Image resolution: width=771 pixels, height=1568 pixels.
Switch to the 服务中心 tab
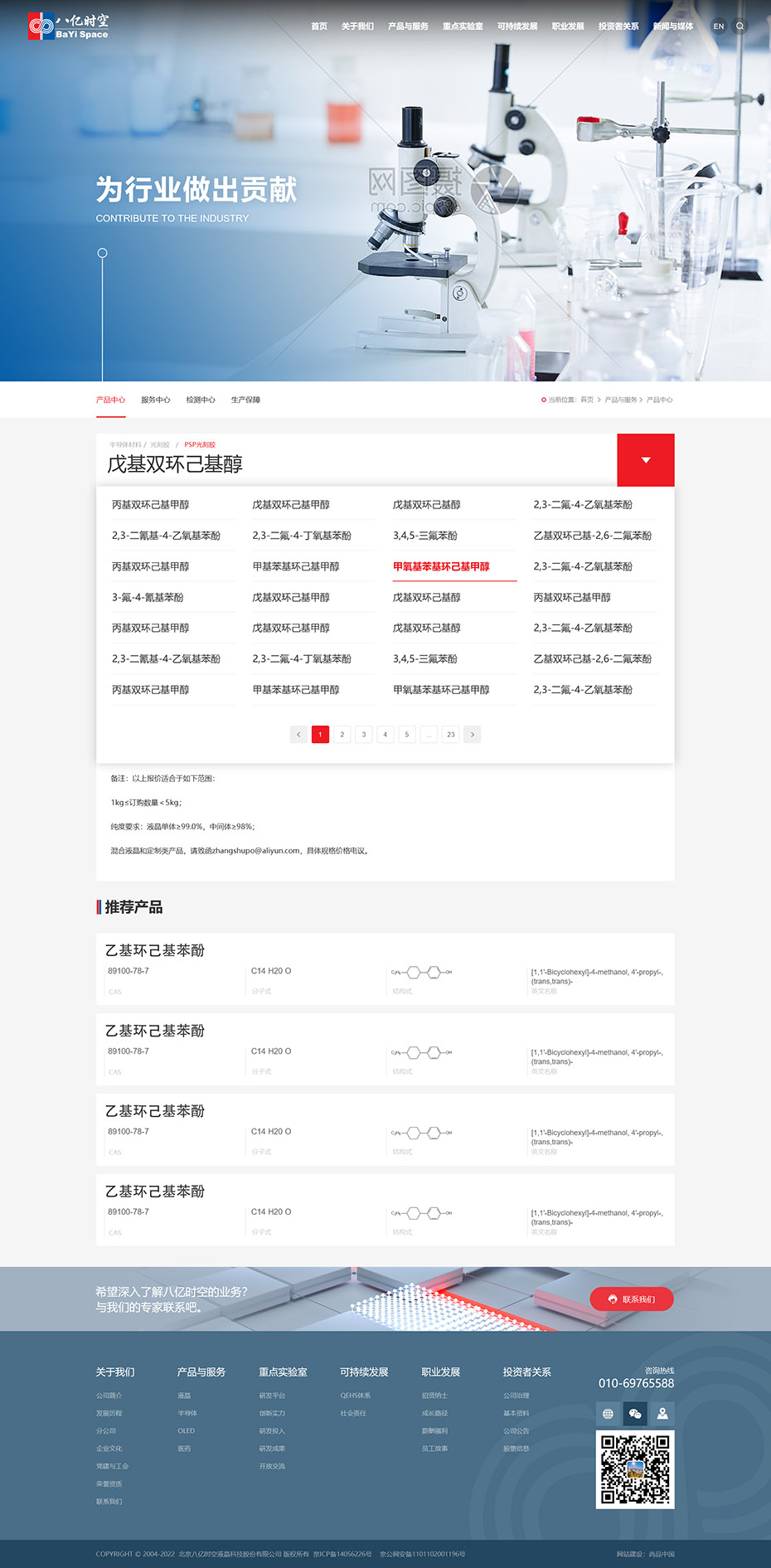[155, 400]
